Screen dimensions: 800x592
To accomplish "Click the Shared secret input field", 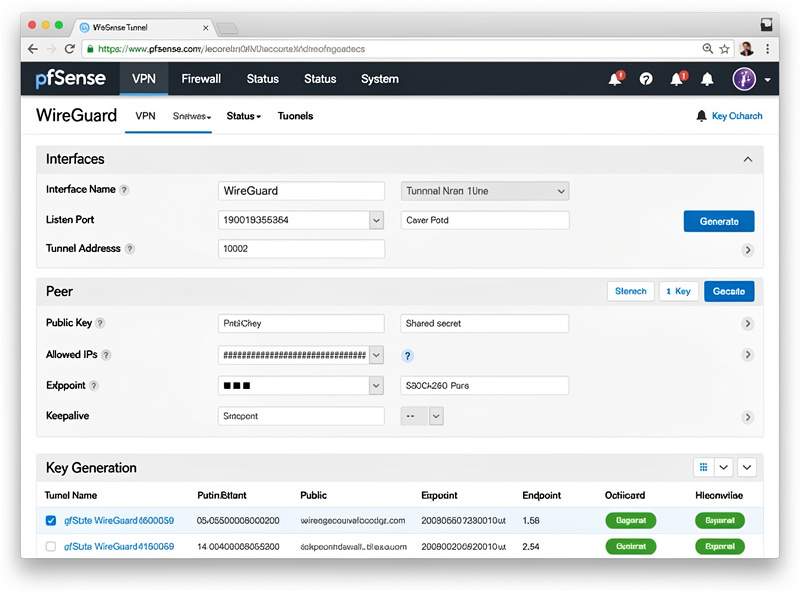I will coord(485,324).
